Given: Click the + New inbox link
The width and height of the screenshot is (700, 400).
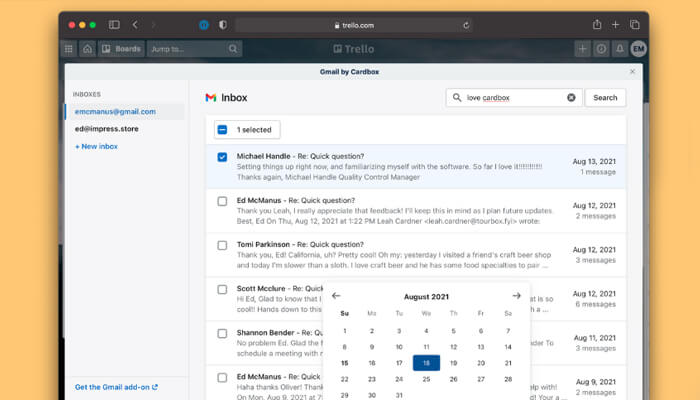Looking at the screenshot, I should (96, 146).
